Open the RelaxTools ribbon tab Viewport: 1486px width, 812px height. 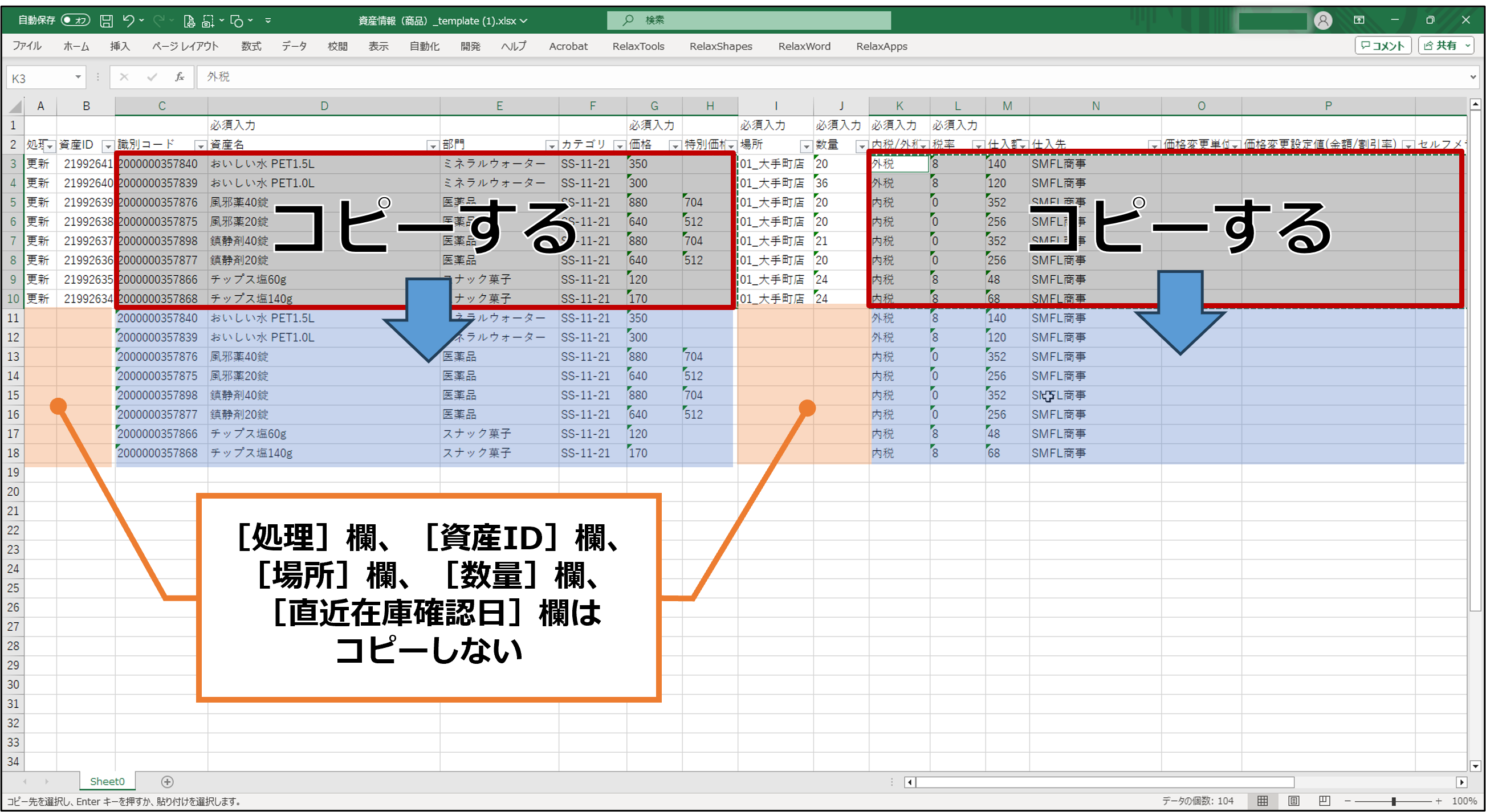coord(638,46)
